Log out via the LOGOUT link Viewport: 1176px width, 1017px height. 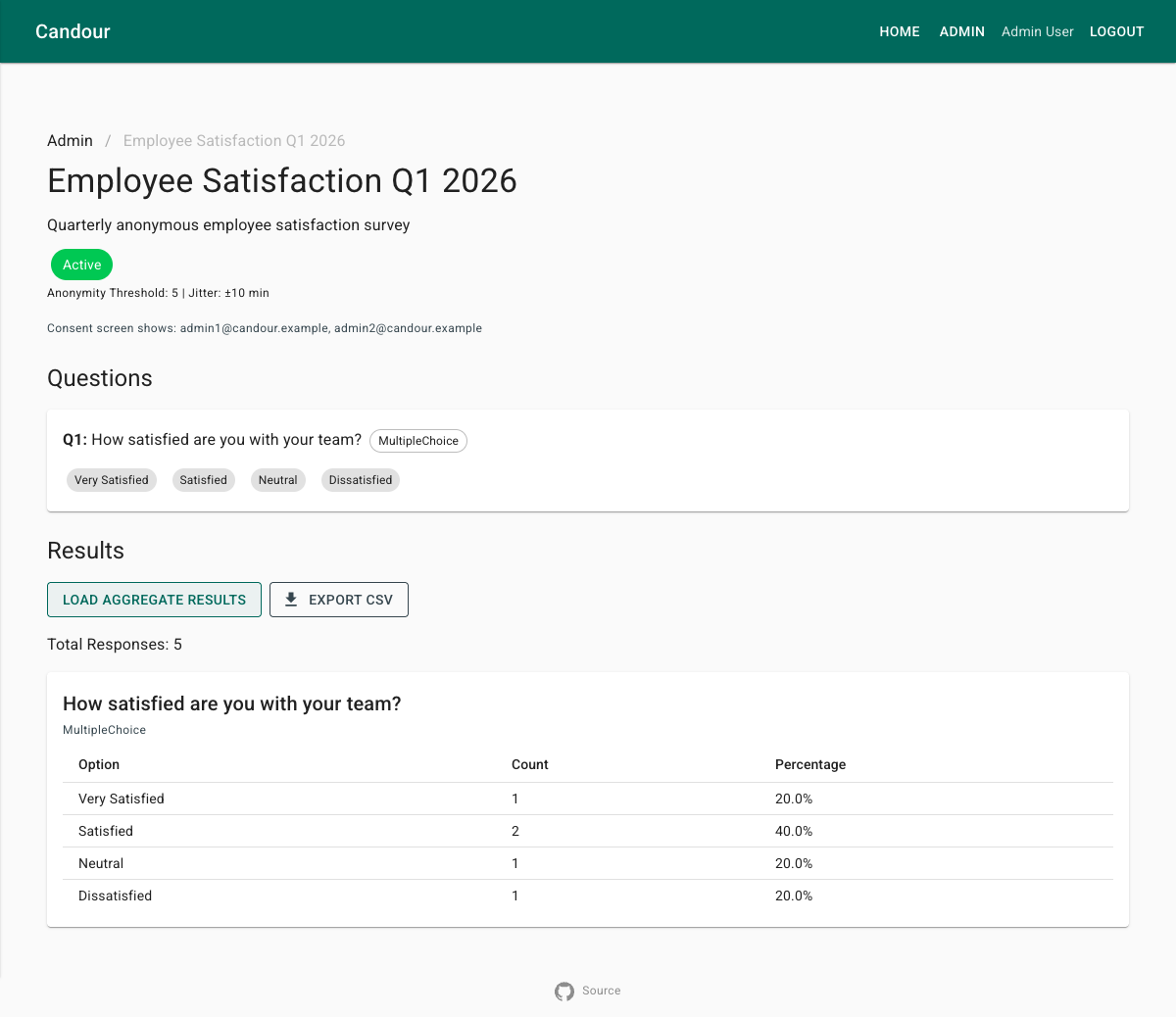pos(1117,31)
